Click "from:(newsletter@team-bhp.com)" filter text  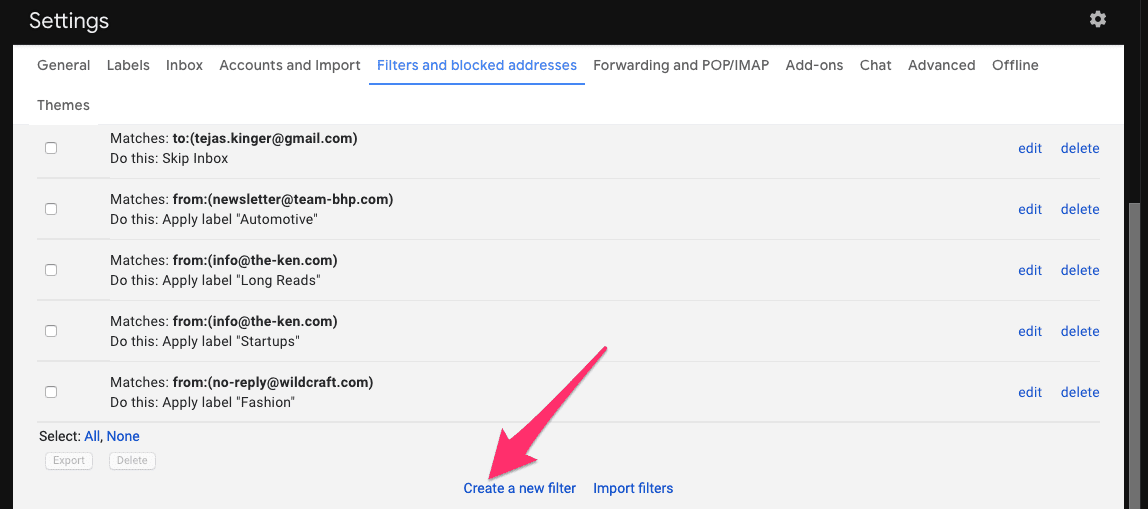283,199
